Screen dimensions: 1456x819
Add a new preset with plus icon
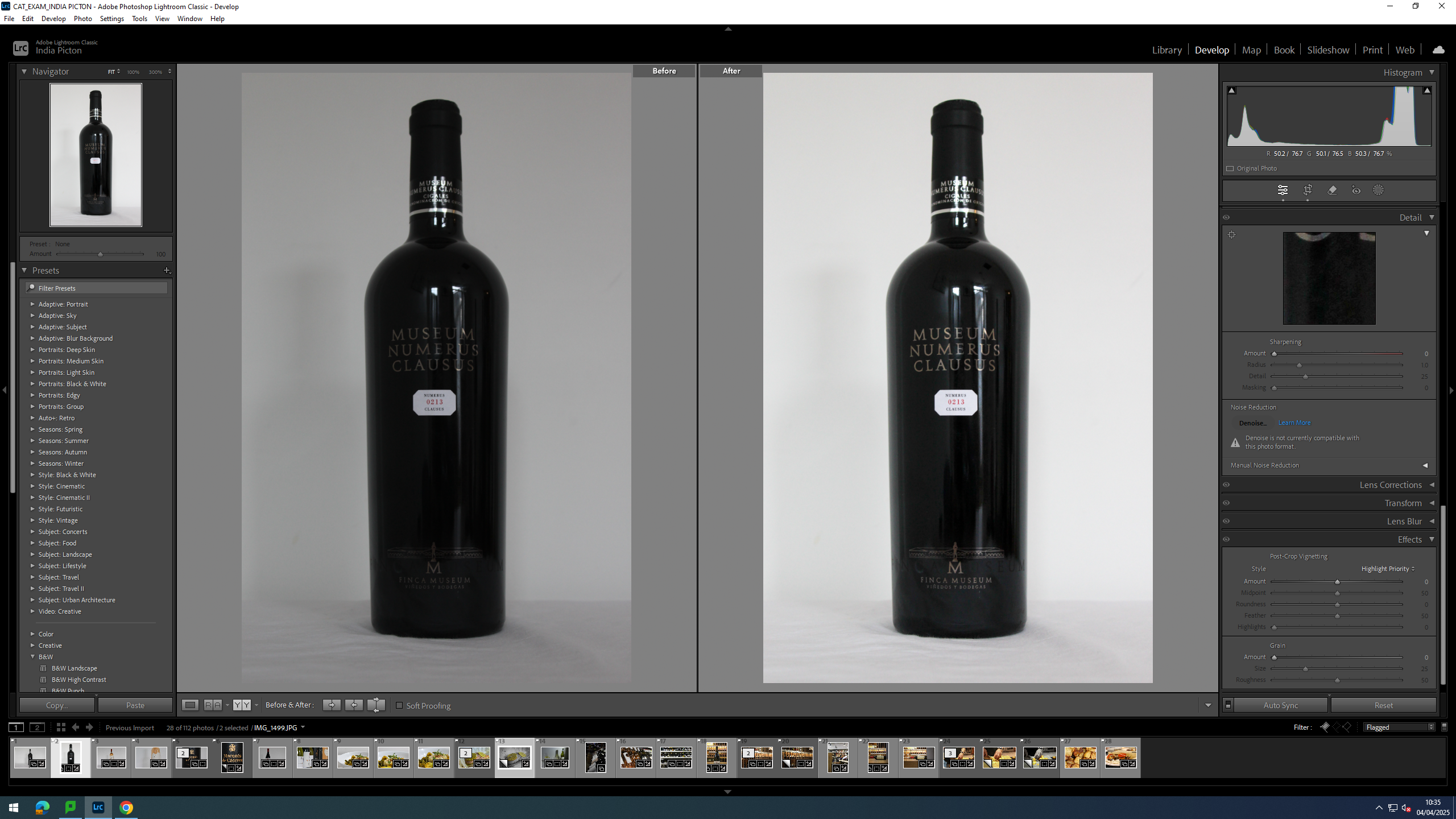pos(167,271)
